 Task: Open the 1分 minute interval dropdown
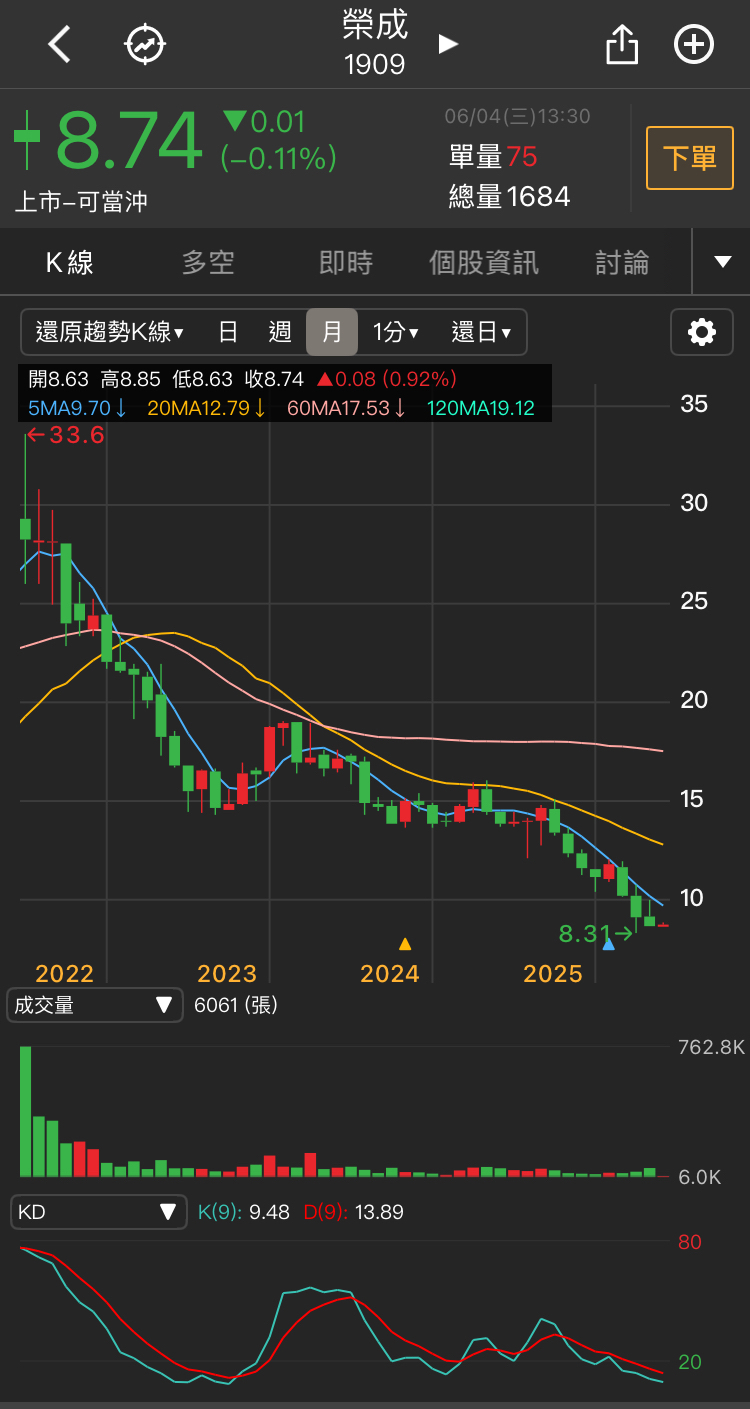tap(395, 332)
